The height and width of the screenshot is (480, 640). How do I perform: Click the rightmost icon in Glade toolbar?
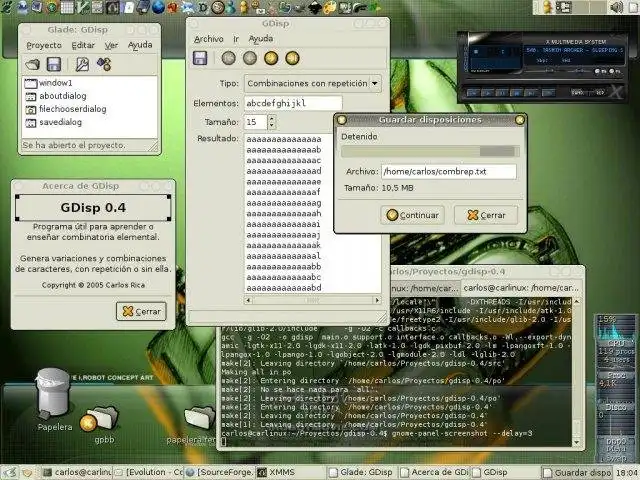[104, 64]
